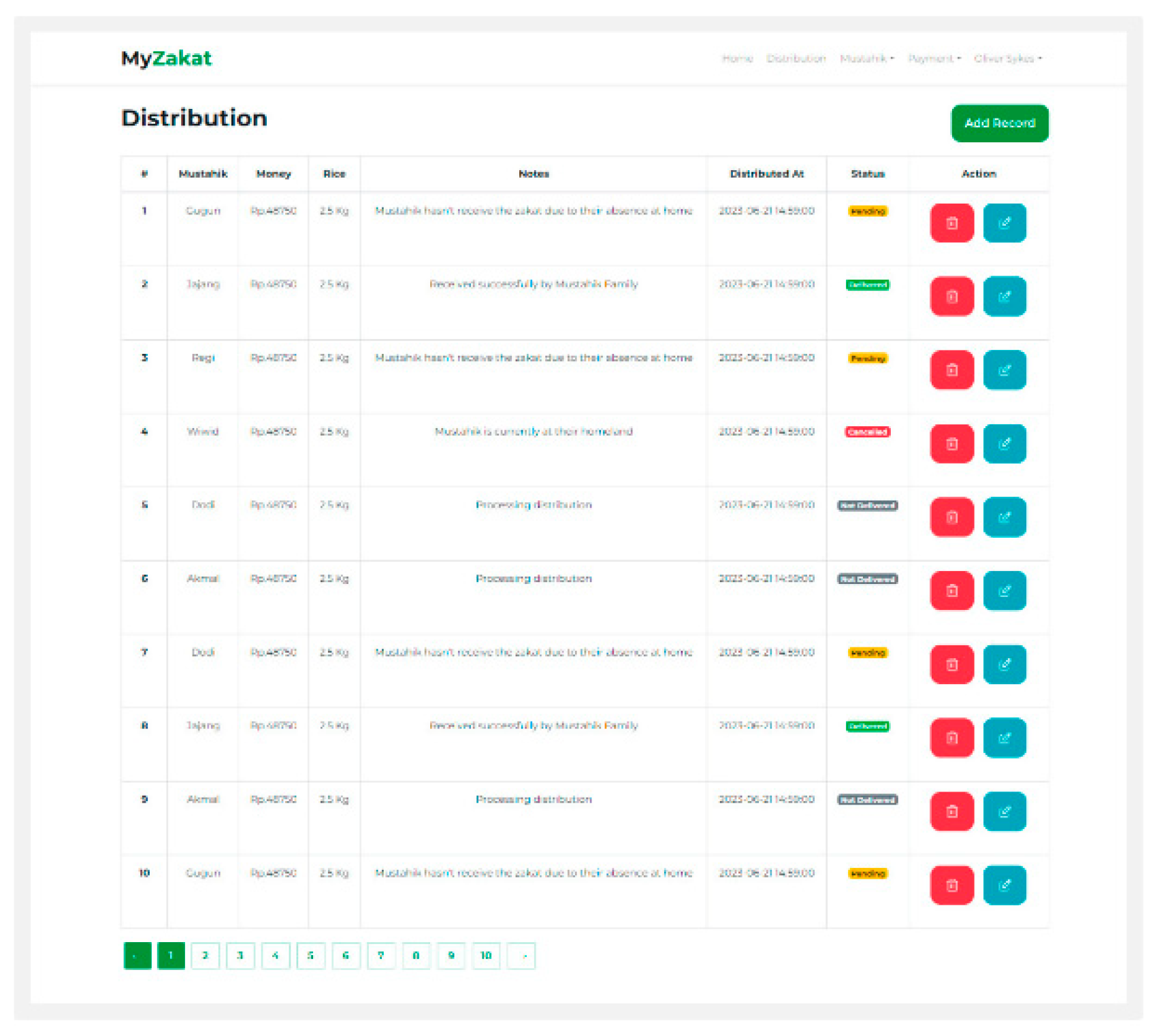The image size is (1159, 1036).
Task: Navigate to the Home menu item
Action: tap(737, 59)
